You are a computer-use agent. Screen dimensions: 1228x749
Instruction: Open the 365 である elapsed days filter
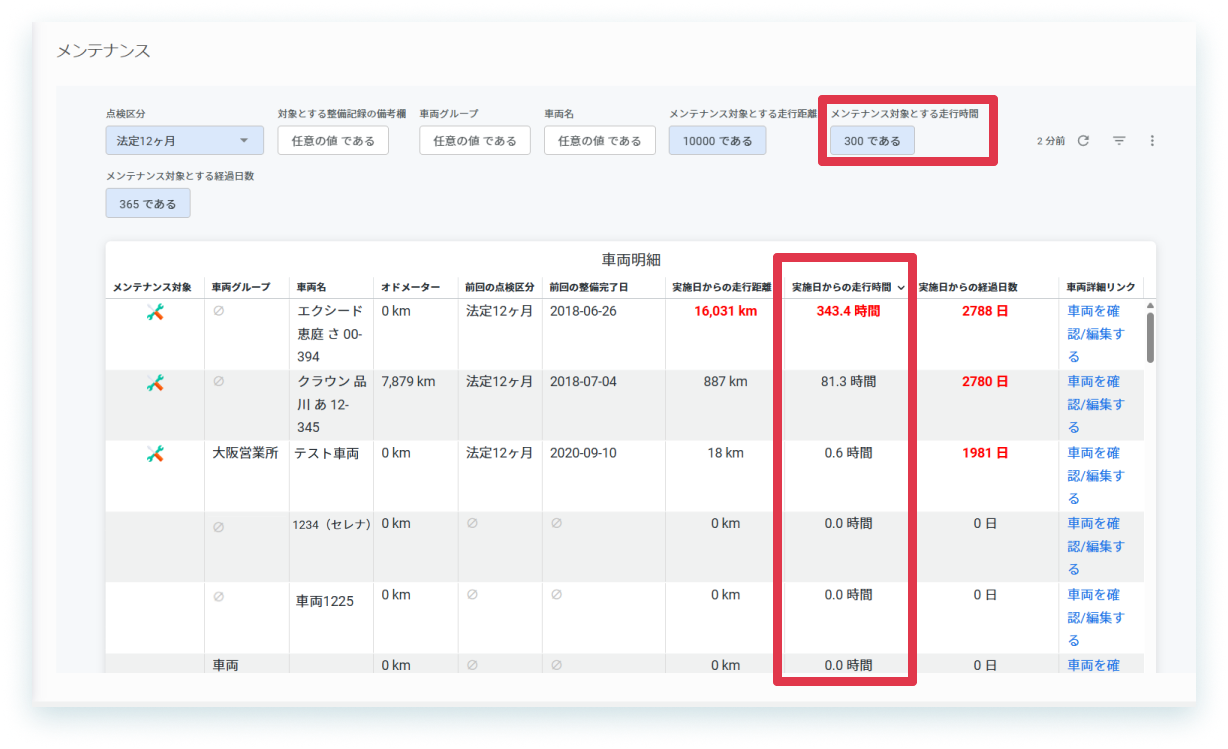148,203
